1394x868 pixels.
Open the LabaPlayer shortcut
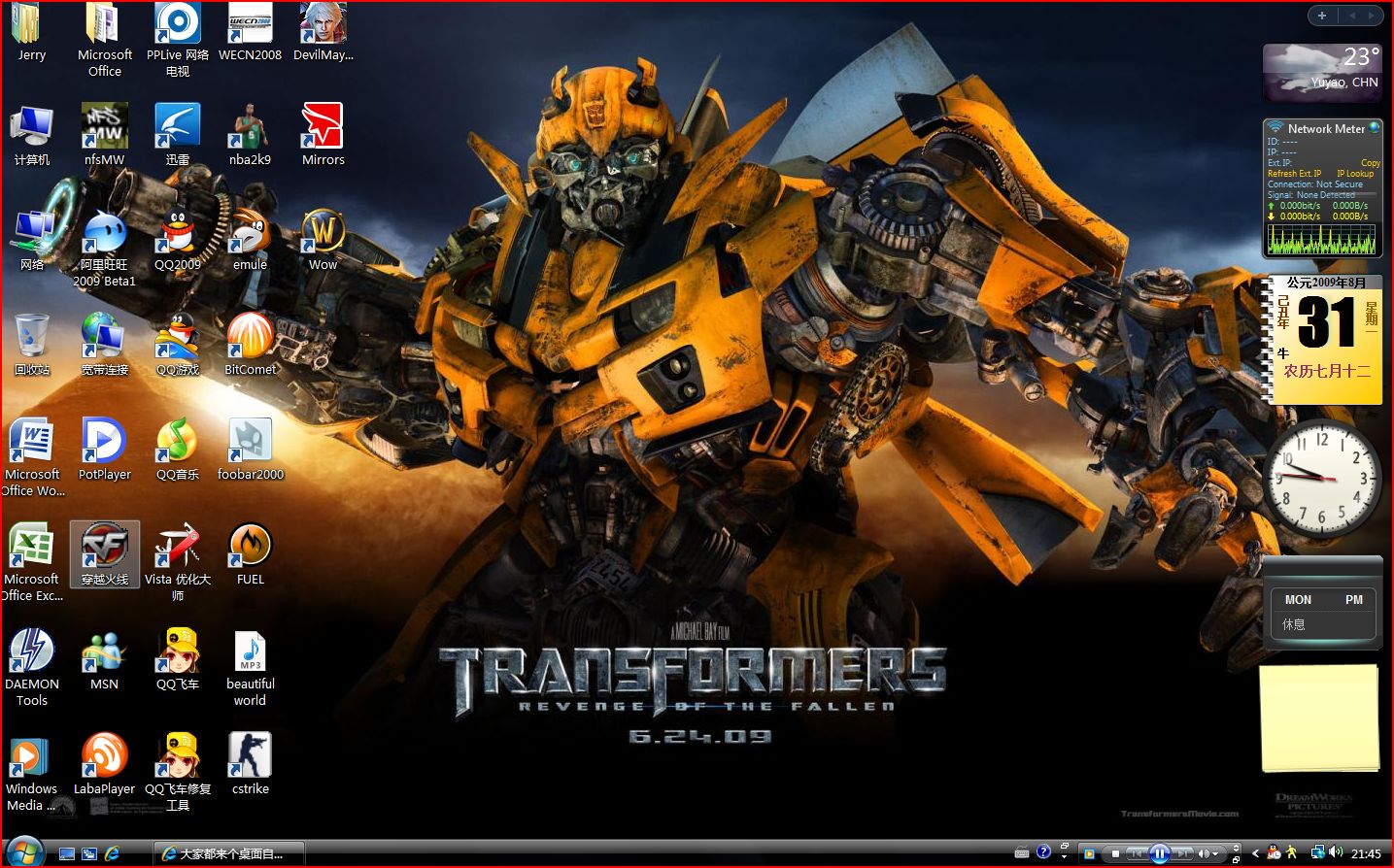(x=104, y=764)
